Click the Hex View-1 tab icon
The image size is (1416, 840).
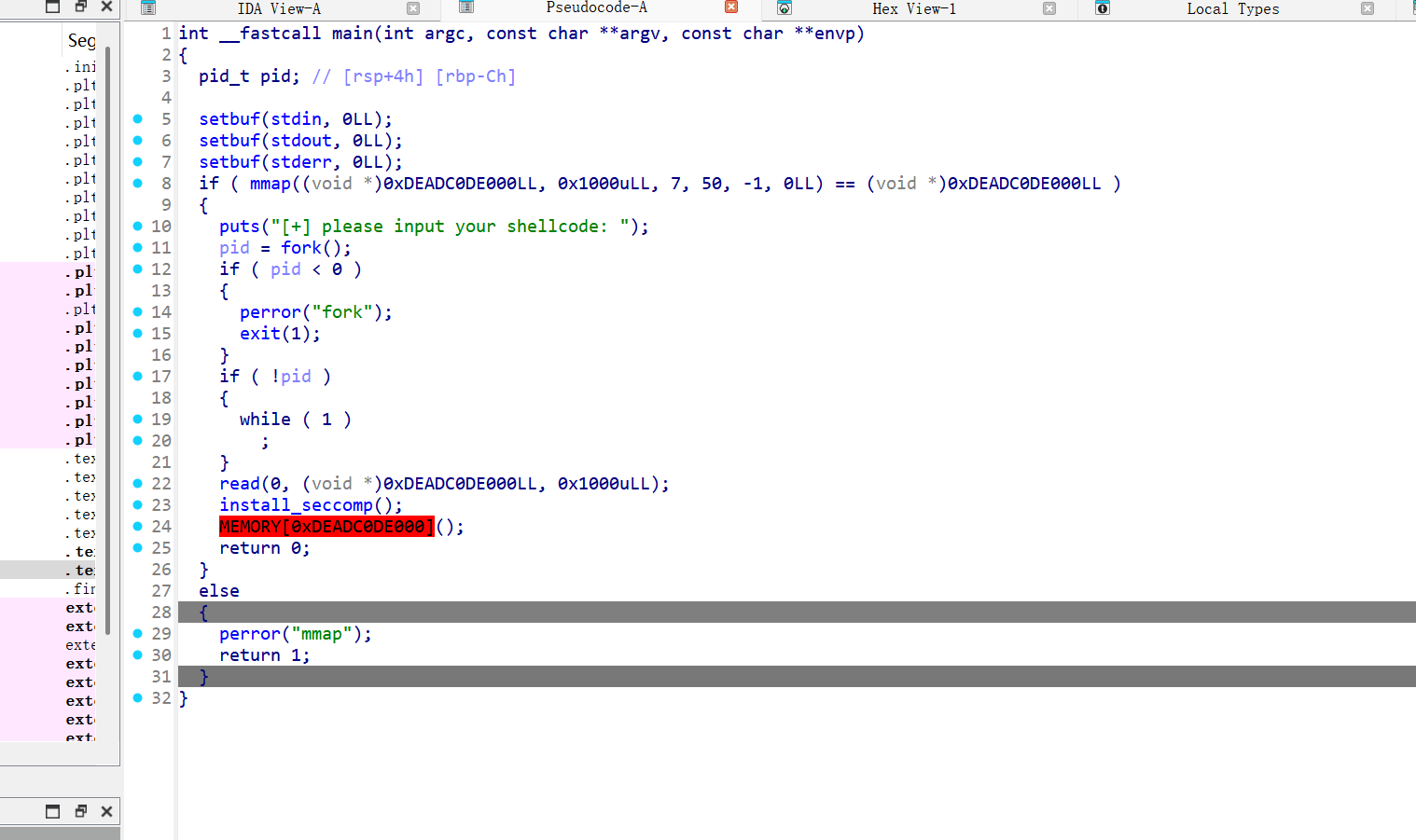[x=784, y=8]
